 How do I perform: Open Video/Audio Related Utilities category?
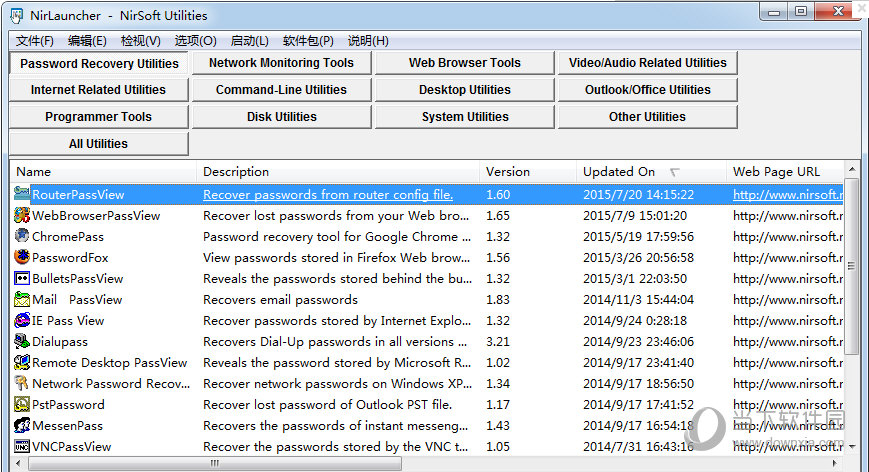tap(647, 63)
